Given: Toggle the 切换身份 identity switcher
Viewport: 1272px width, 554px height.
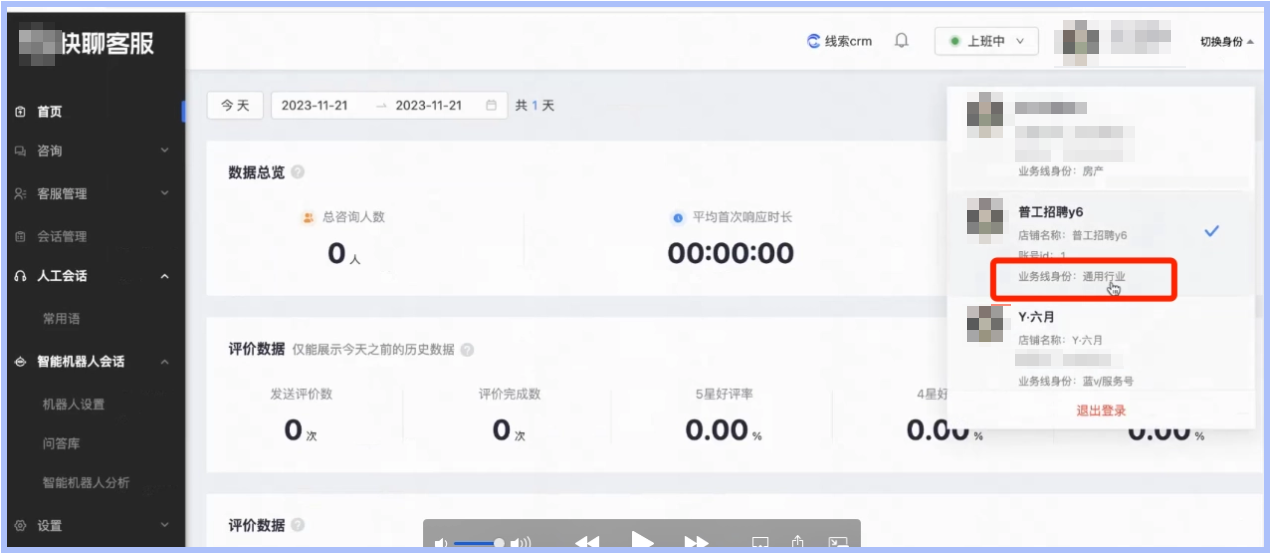Looking at the screenshot, I should pyautogui.click(x=1227, y=42).
